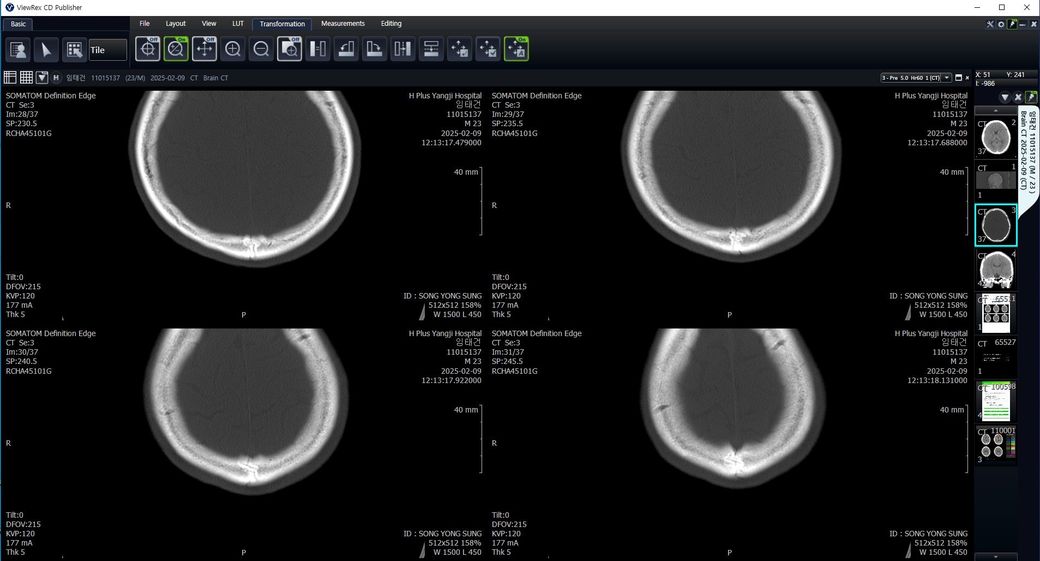Toggle the crosshair target tool Off/On

pyautogui.click(x=148, y=49)
